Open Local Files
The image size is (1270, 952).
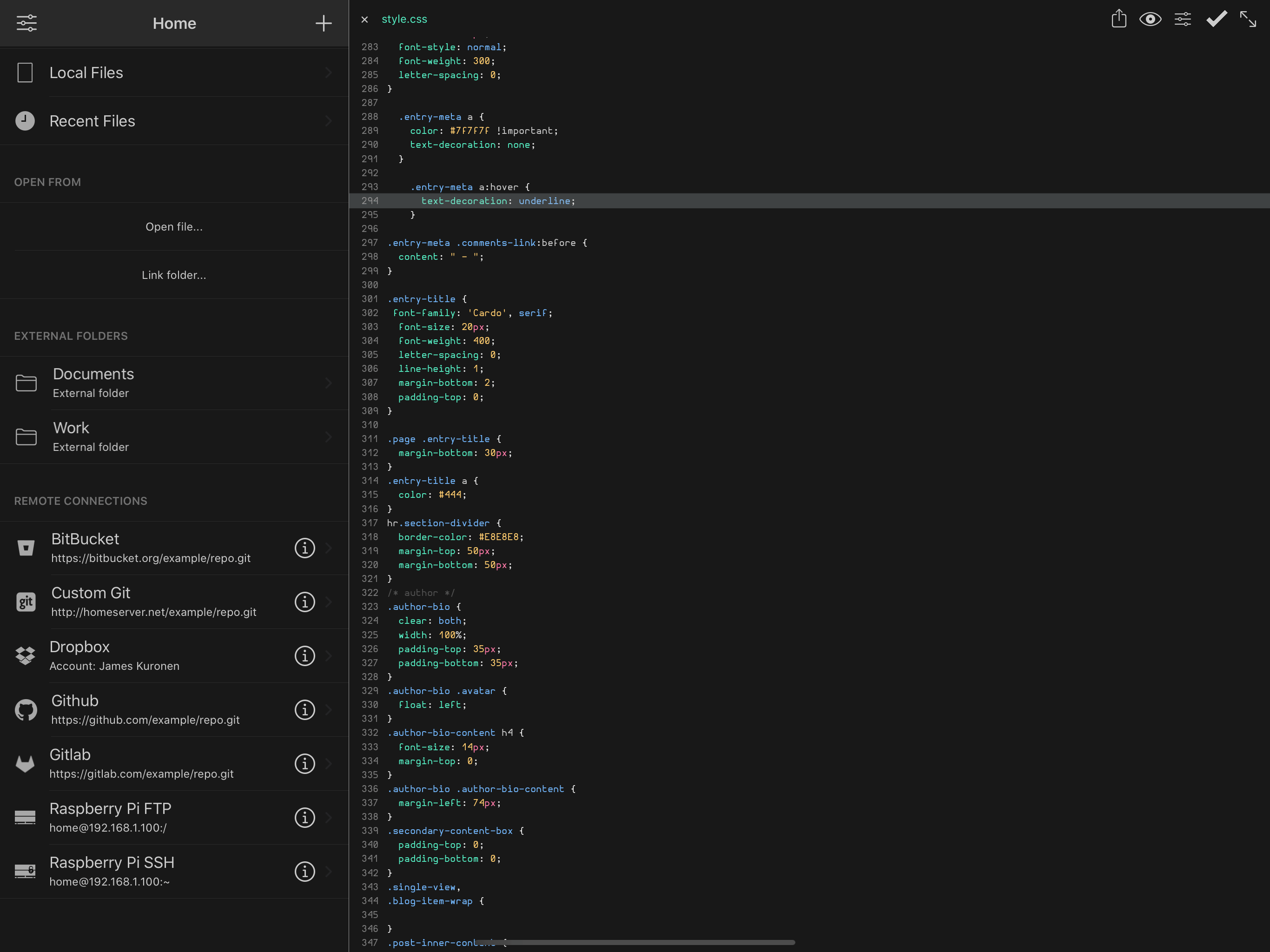174,73
